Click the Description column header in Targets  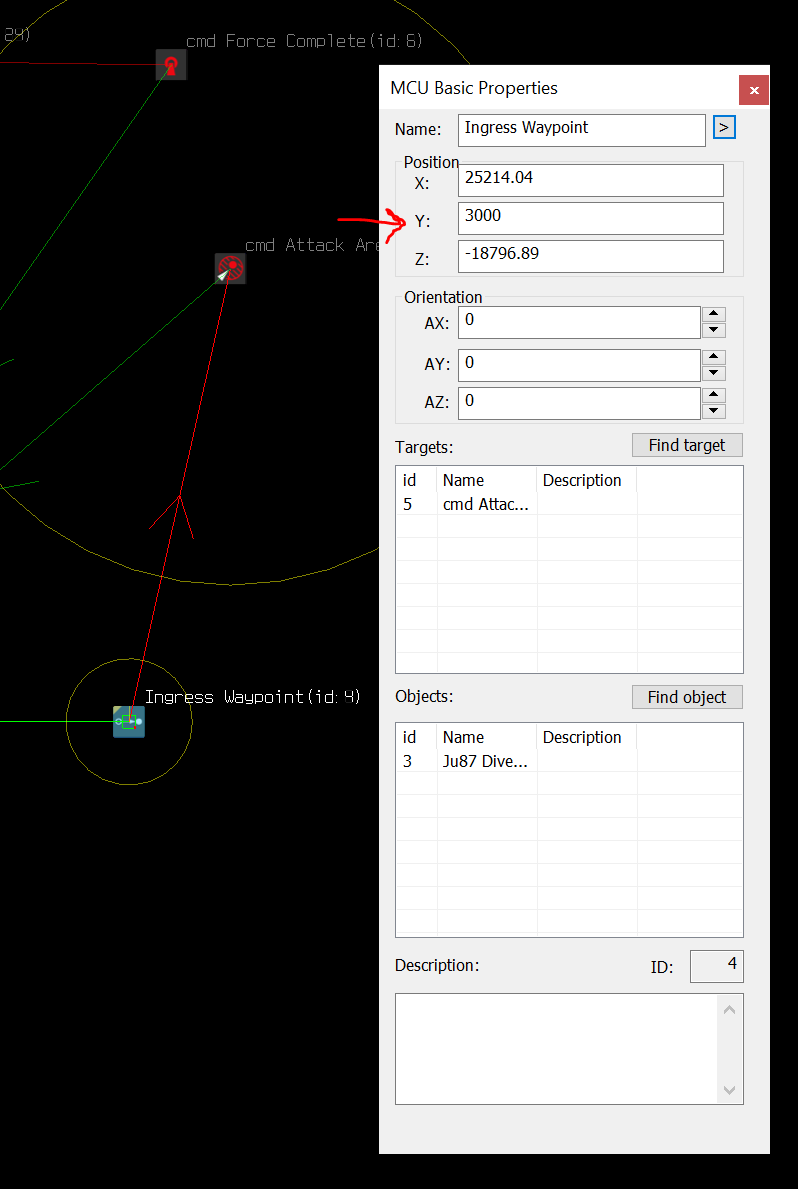click(587, 481)
